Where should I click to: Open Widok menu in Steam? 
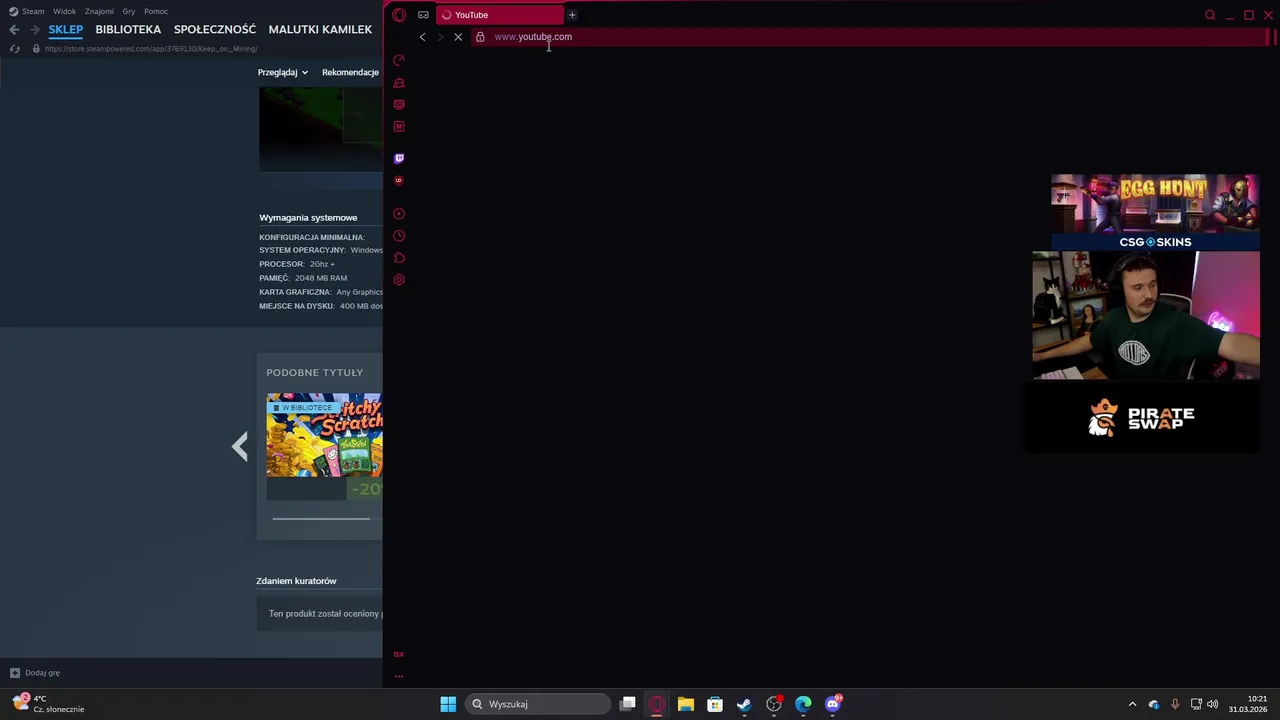(x=64, y=11)
